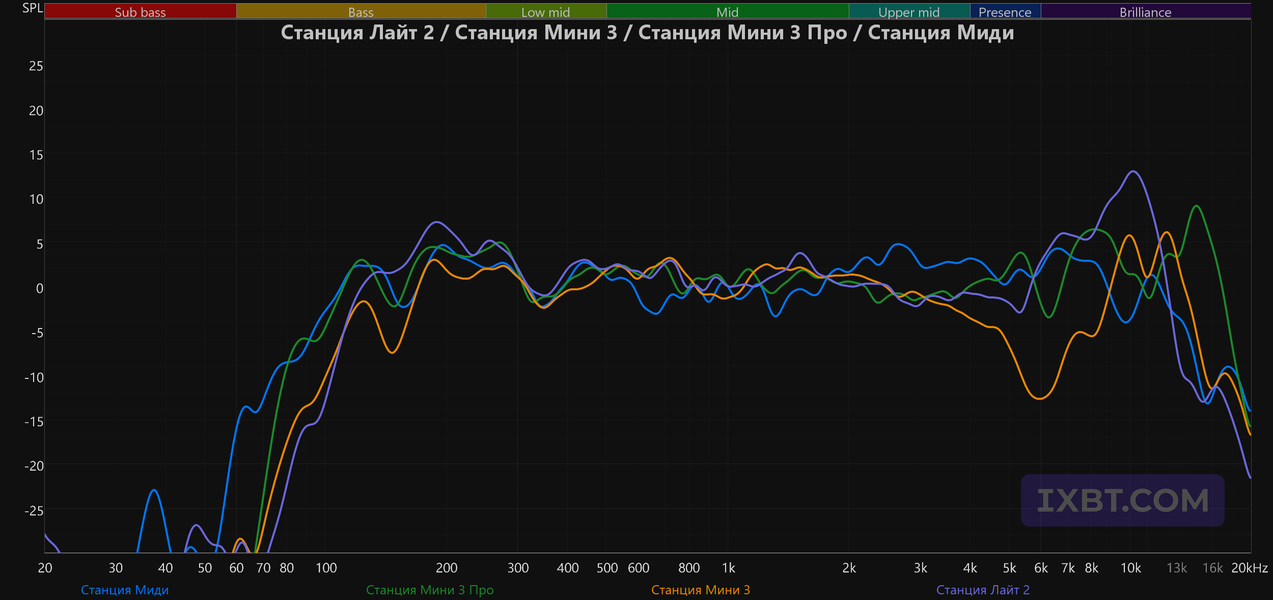Select the Low mid frequency band

(546, 12)
